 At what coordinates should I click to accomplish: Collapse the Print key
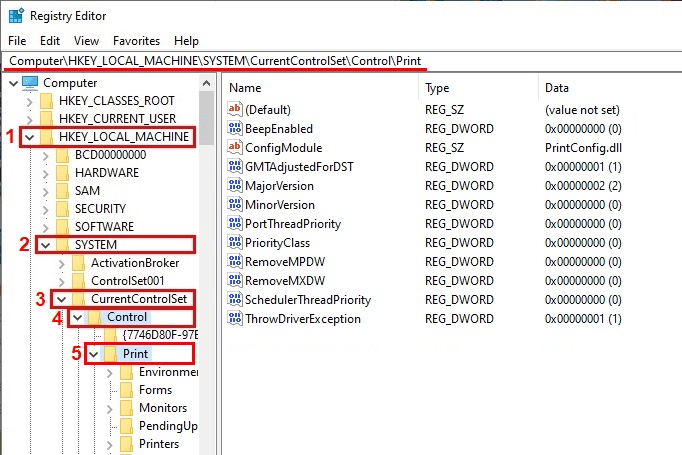click(x=93, y=354)
